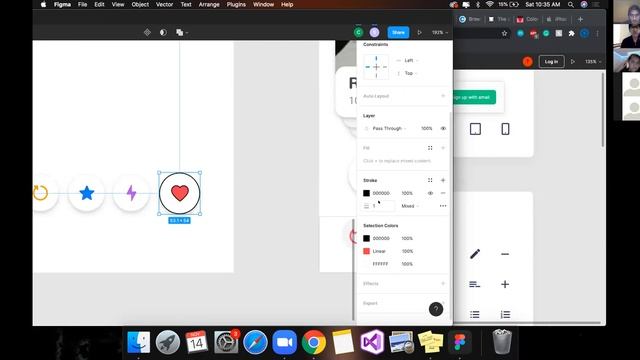This screenshot has height=360, width=640.
Task: Remove the stroke with the minus icon
Action: [443, 193]
